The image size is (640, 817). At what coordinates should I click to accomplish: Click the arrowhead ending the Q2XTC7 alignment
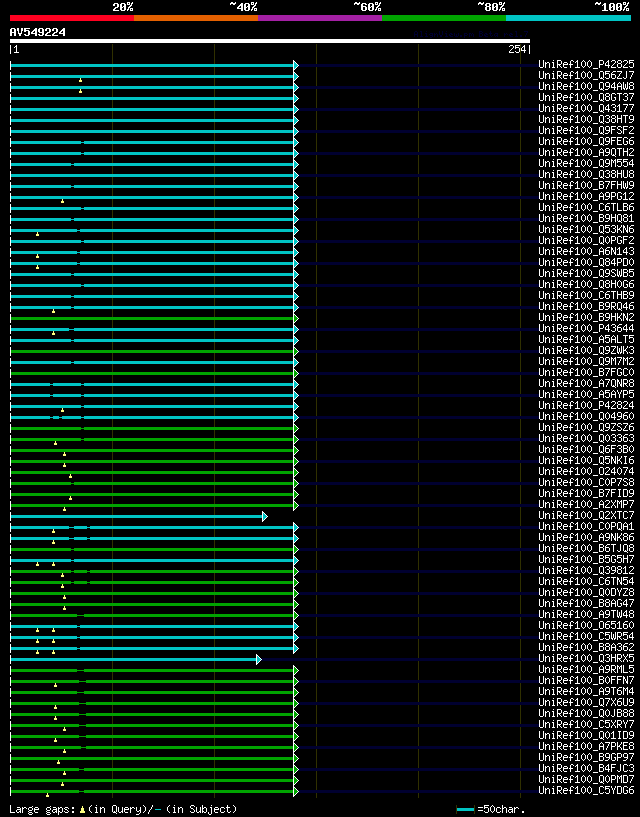point(265,516)
